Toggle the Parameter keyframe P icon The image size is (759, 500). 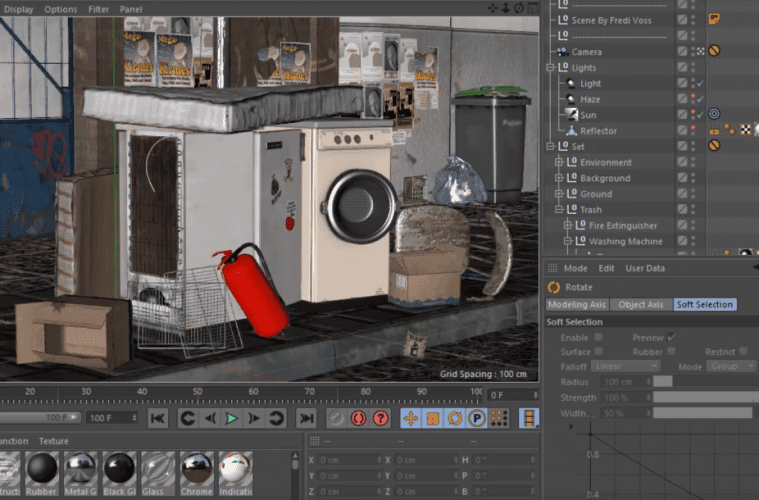click(477, 418)
